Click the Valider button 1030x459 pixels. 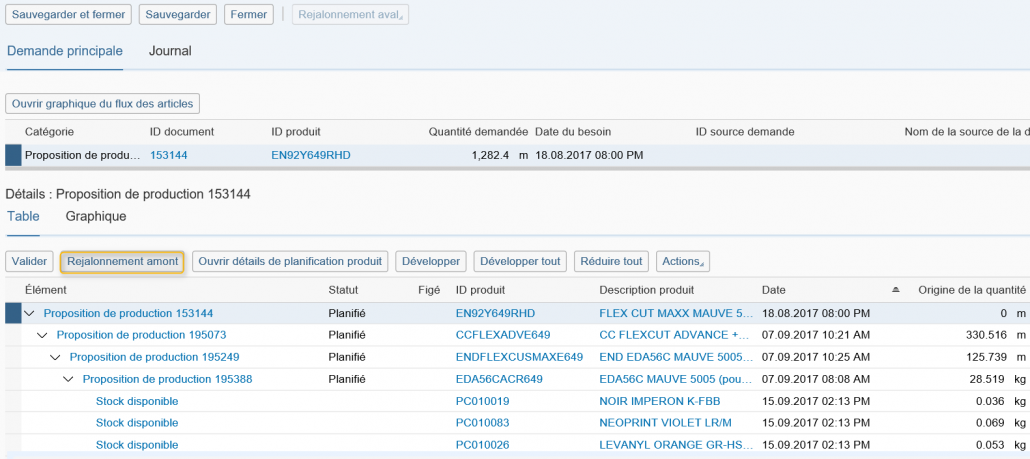30,261
